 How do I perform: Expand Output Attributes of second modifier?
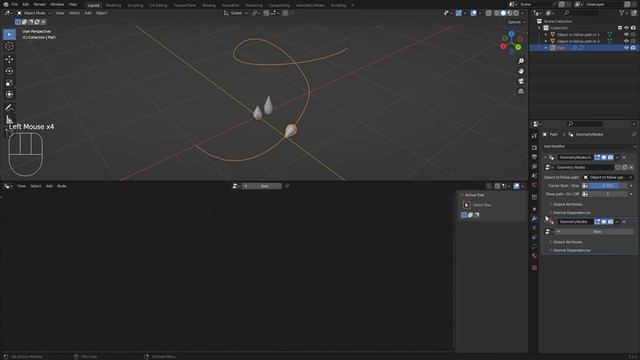(567, 242)
